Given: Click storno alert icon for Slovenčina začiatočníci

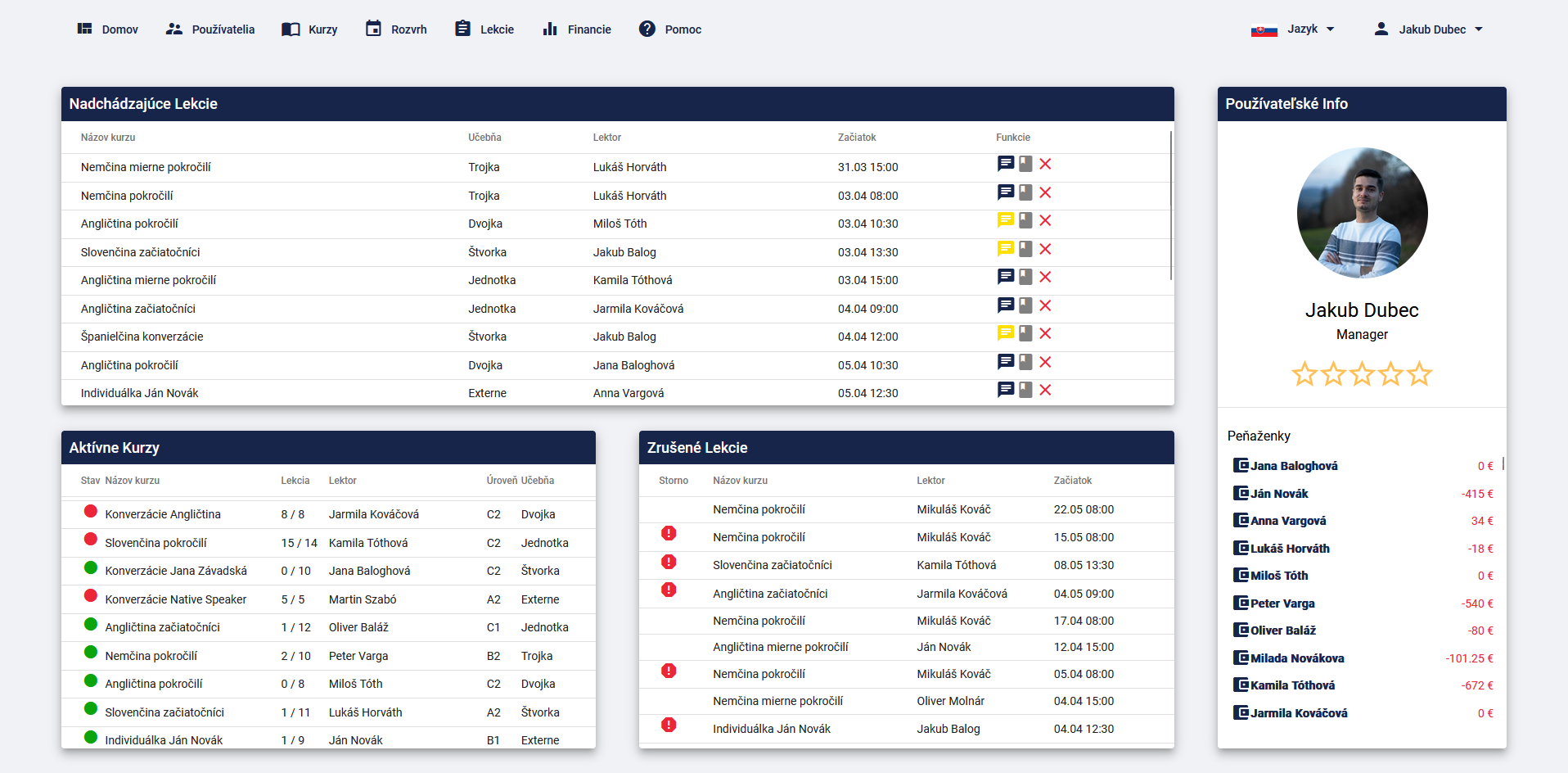Looking at the screenshot, I should [669, 563].
